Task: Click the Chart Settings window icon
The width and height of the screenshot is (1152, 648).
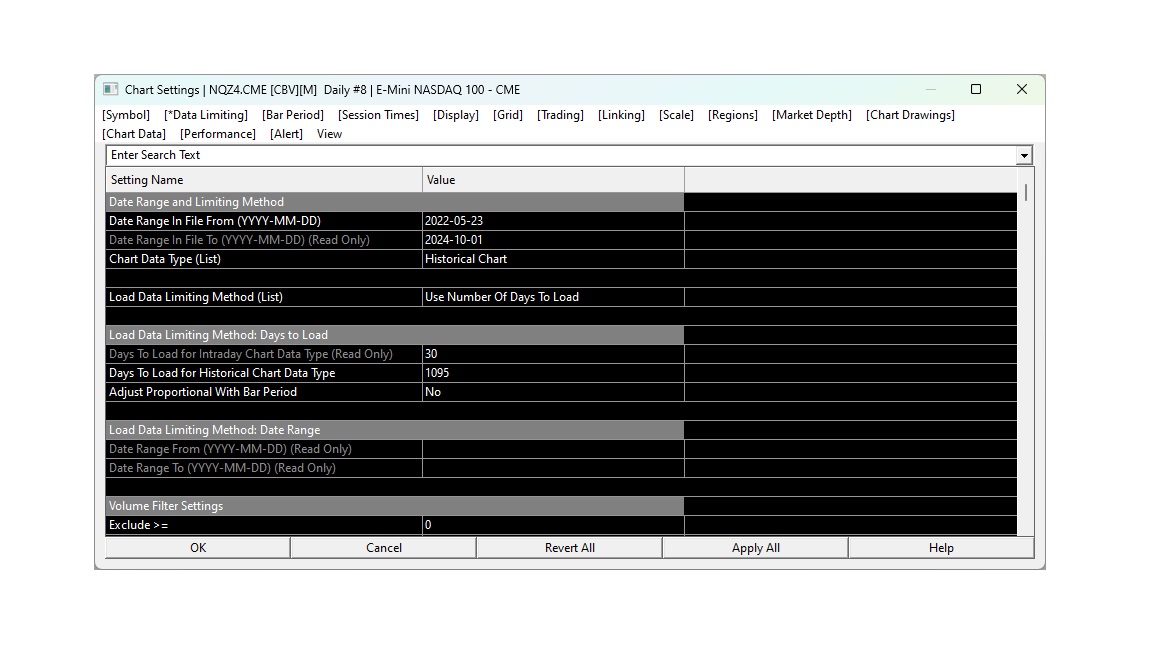Action: point(110,90)
